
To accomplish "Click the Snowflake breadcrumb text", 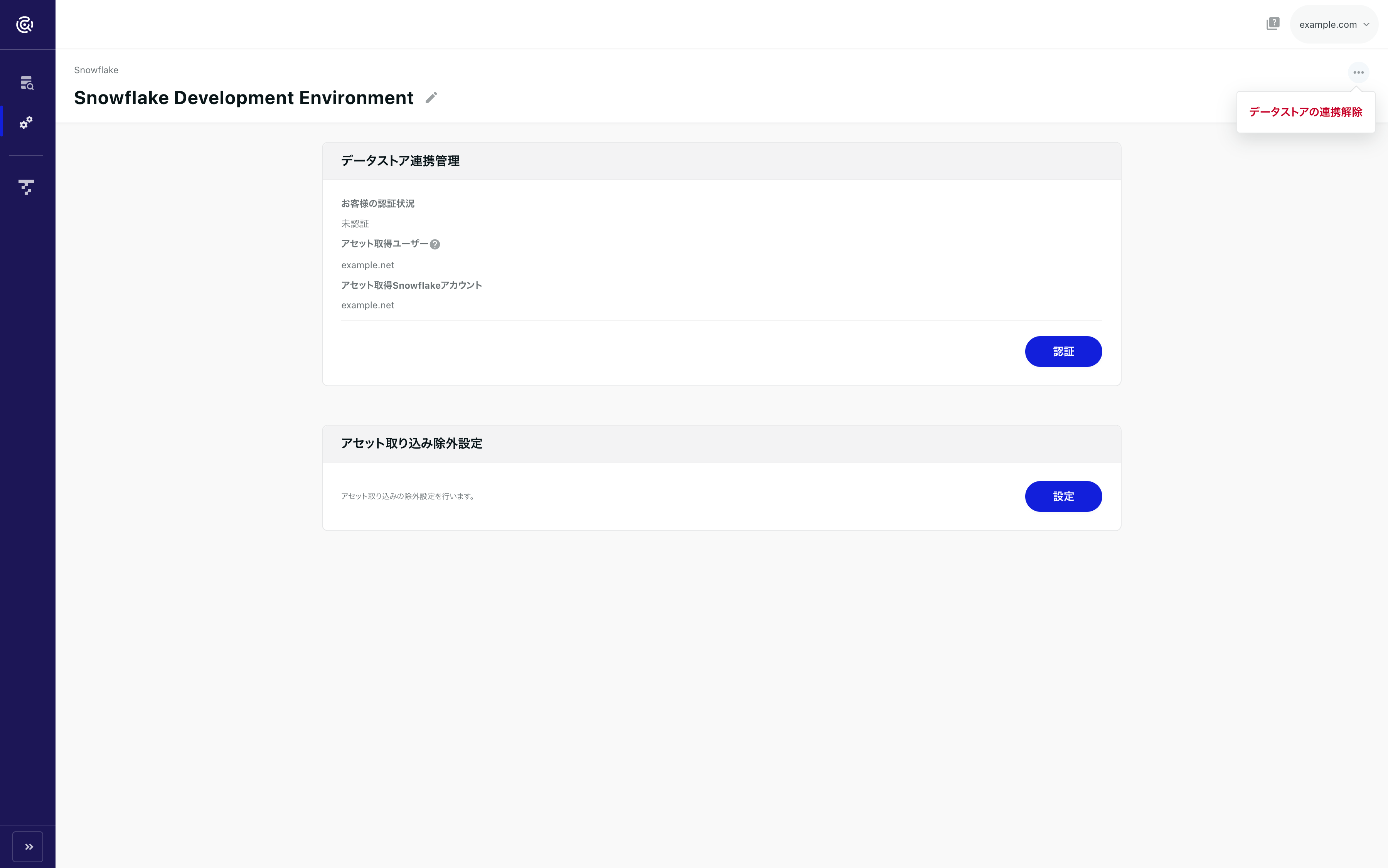I will click(96, 70).
